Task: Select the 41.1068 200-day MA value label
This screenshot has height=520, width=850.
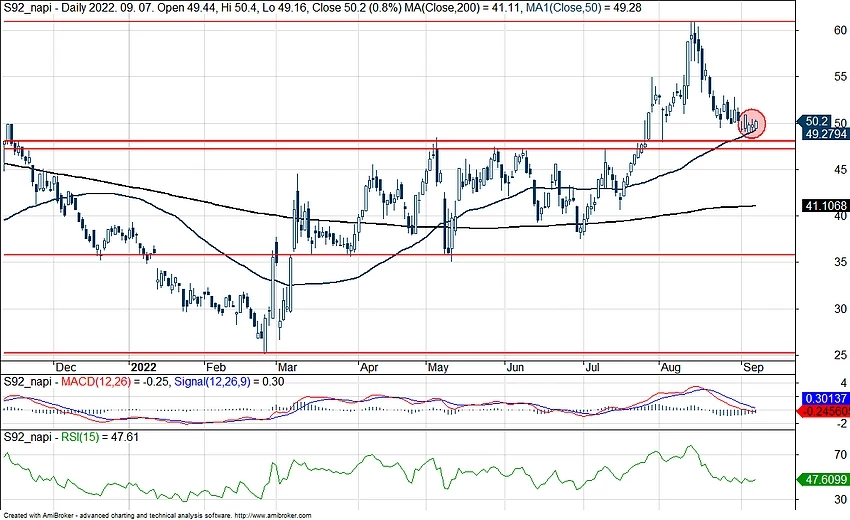Action: coord(824,207)
